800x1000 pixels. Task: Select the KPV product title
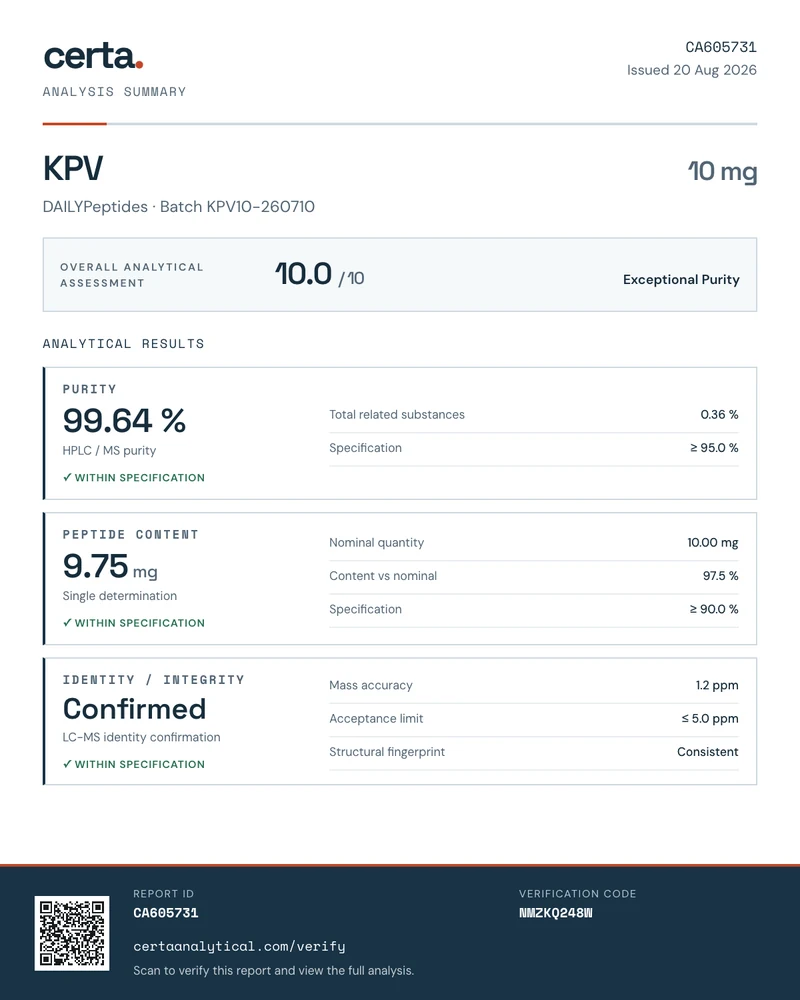click(x=73, y=169)
